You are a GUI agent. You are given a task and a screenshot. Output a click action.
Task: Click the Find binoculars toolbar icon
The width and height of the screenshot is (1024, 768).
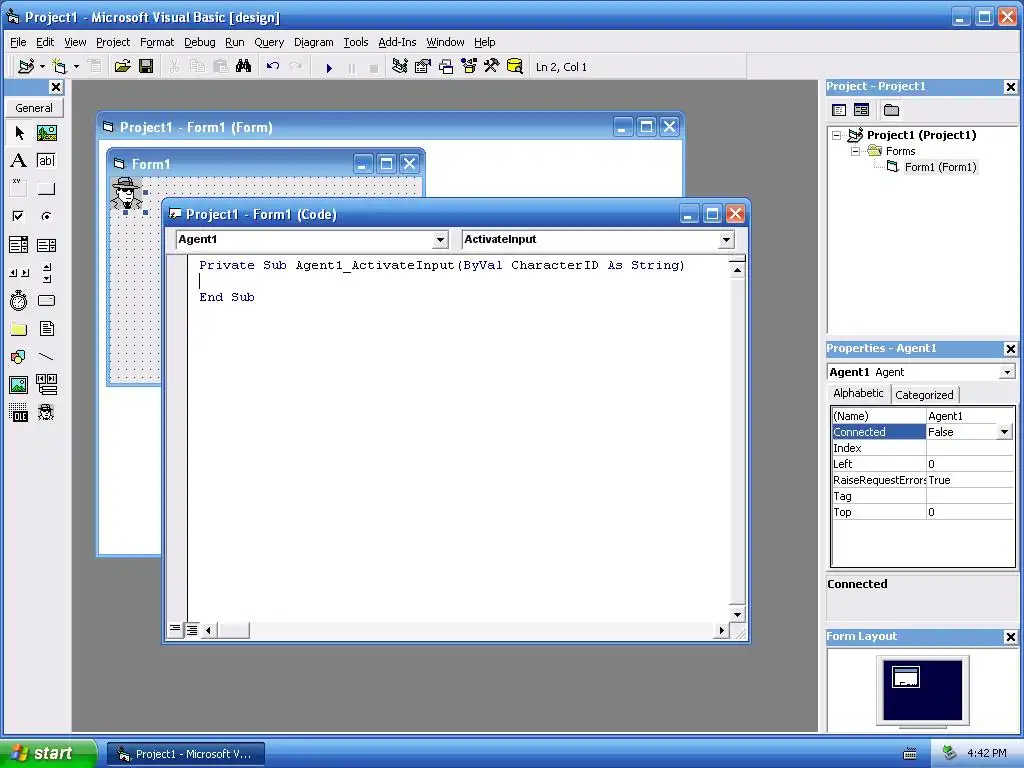click(x=244, y=67)
